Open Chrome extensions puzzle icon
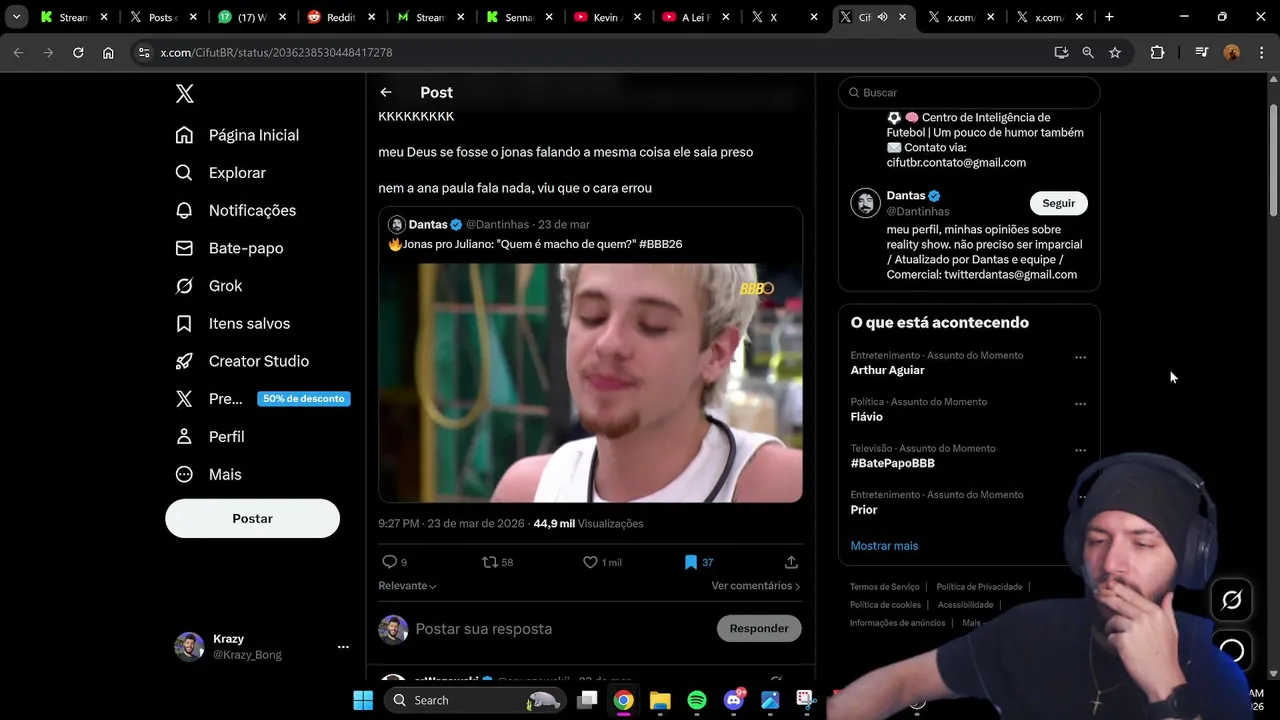This screenshot has height=720, width=1280. point(1157,52)
